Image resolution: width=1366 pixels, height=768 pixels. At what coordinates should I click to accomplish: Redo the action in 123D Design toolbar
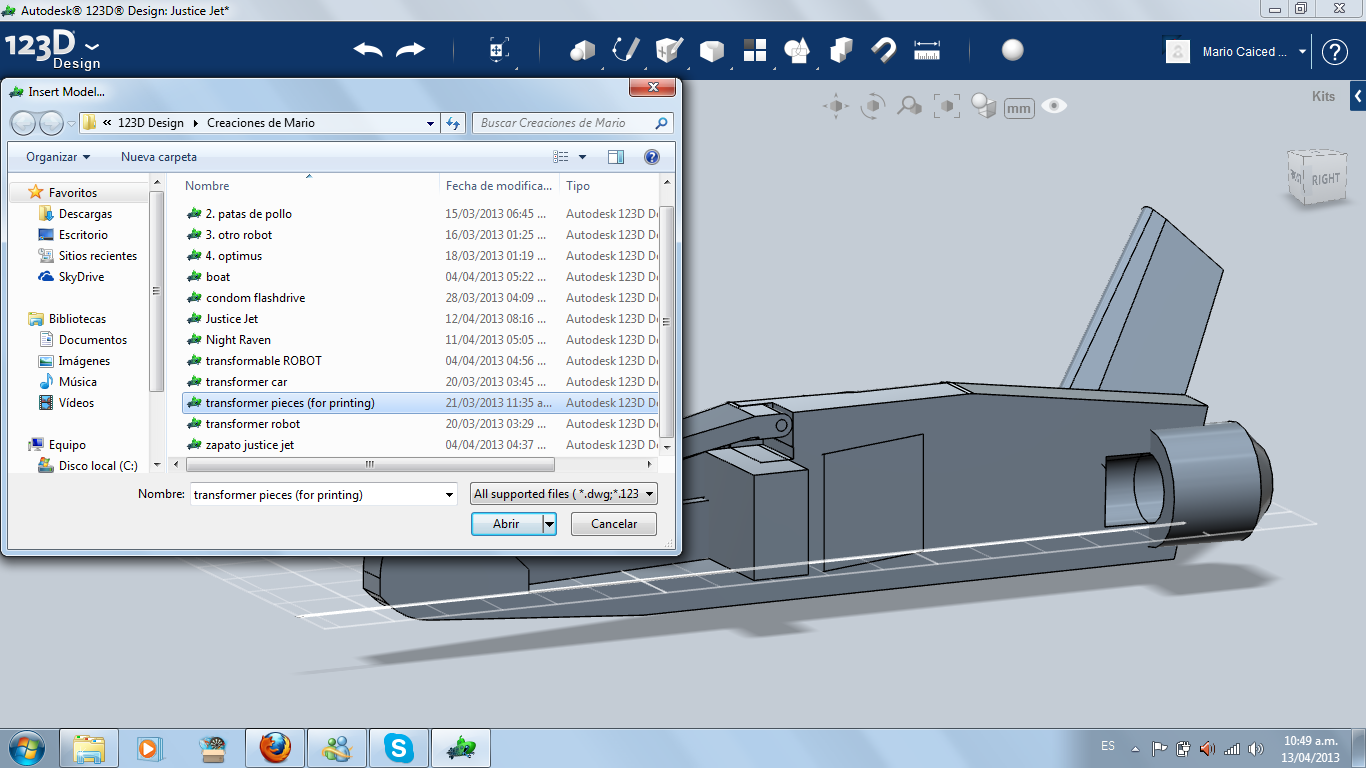click(410, 50)
